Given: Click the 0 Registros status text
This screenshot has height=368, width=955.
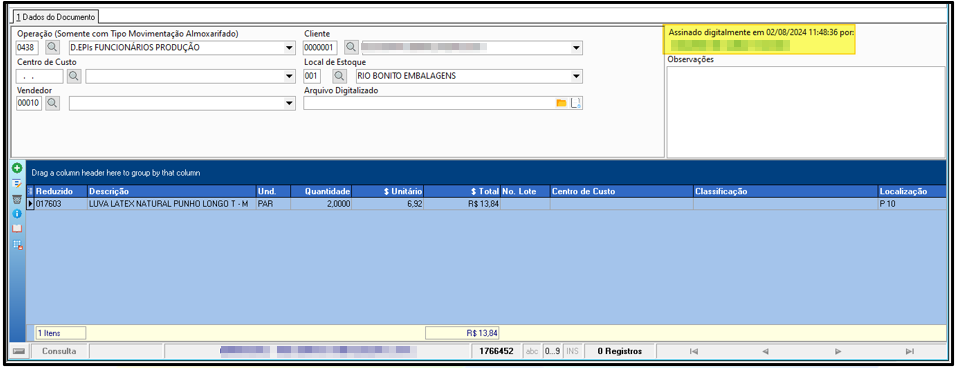Looking at the screenshot, I should point(619,352).
